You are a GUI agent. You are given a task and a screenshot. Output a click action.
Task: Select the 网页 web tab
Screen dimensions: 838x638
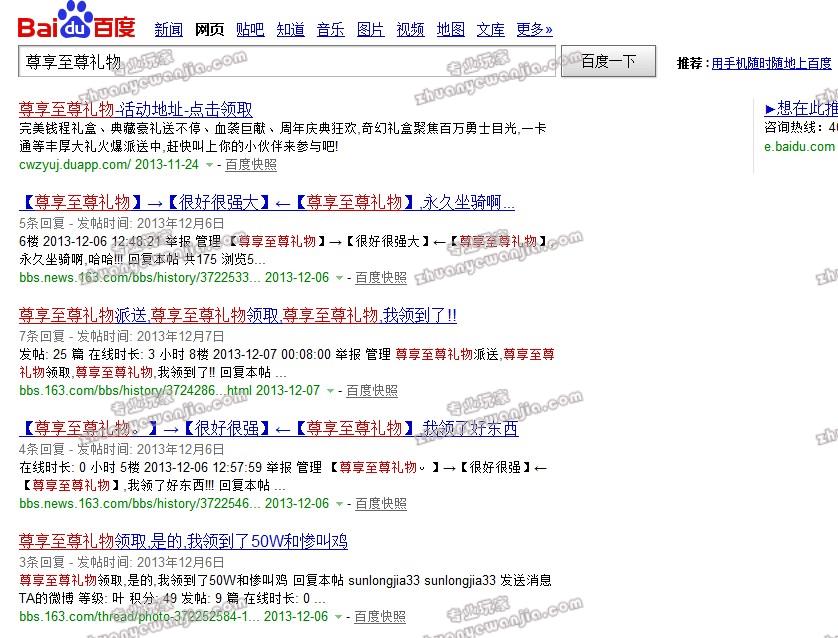(209, 29)
